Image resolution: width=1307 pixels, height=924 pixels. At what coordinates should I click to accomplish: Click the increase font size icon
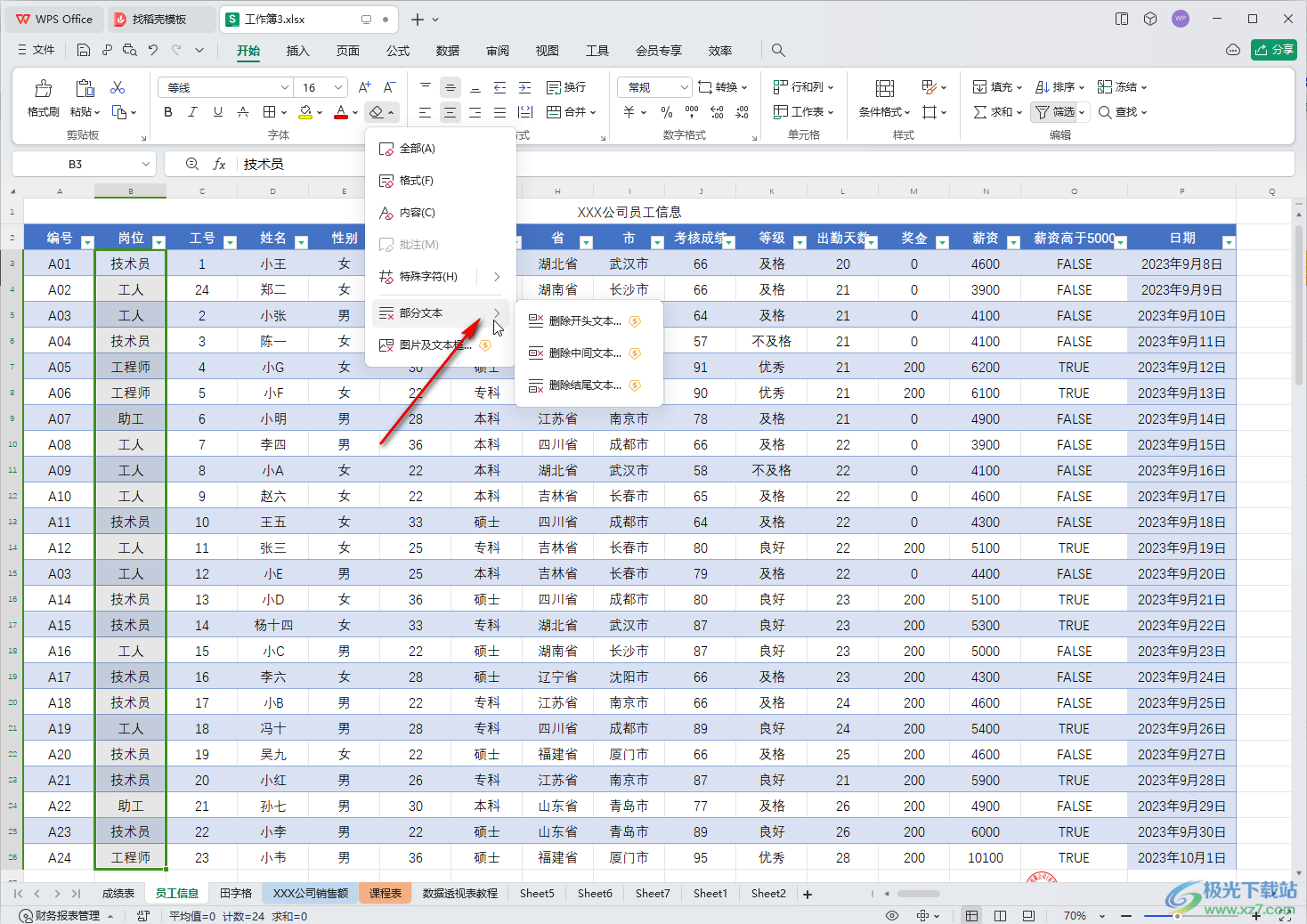point(364,87)
